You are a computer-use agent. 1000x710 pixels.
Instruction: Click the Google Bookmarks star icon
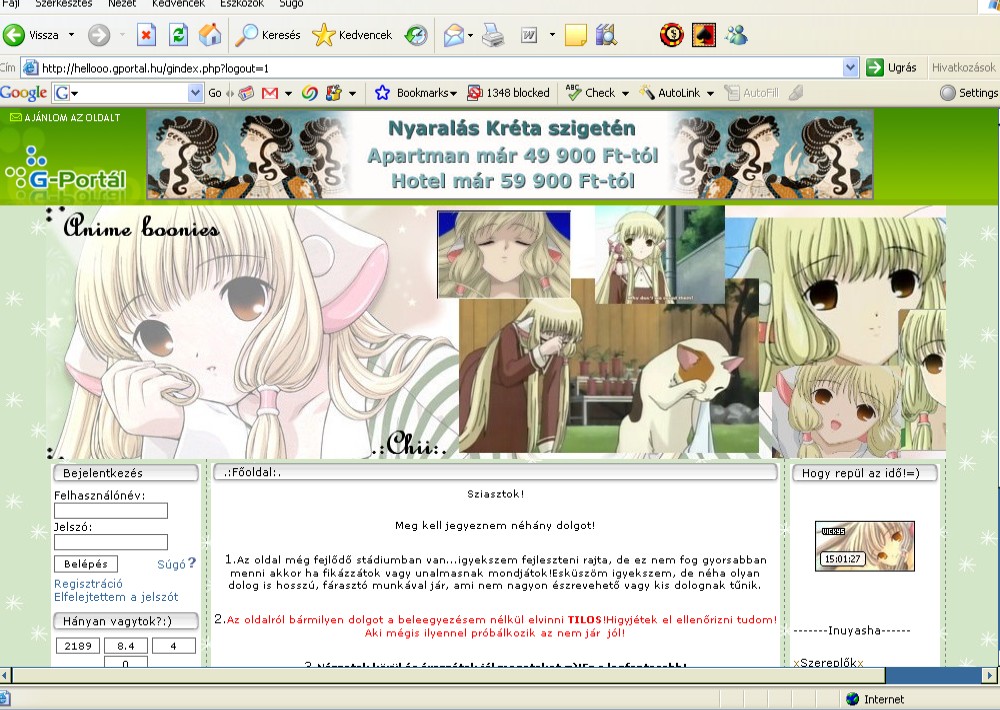tap(382, 93)
